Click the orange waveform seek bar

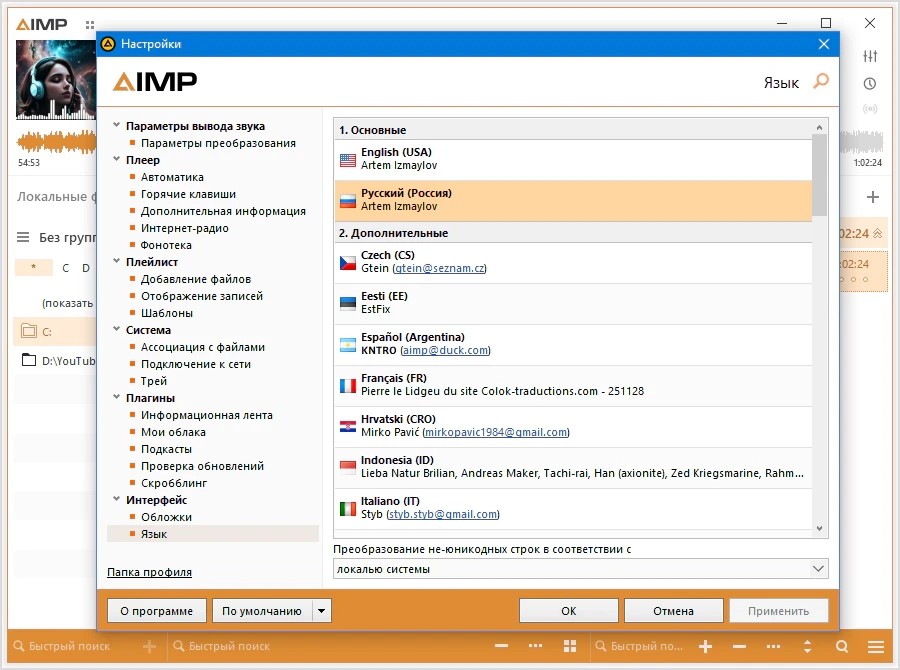coord(56,142)
